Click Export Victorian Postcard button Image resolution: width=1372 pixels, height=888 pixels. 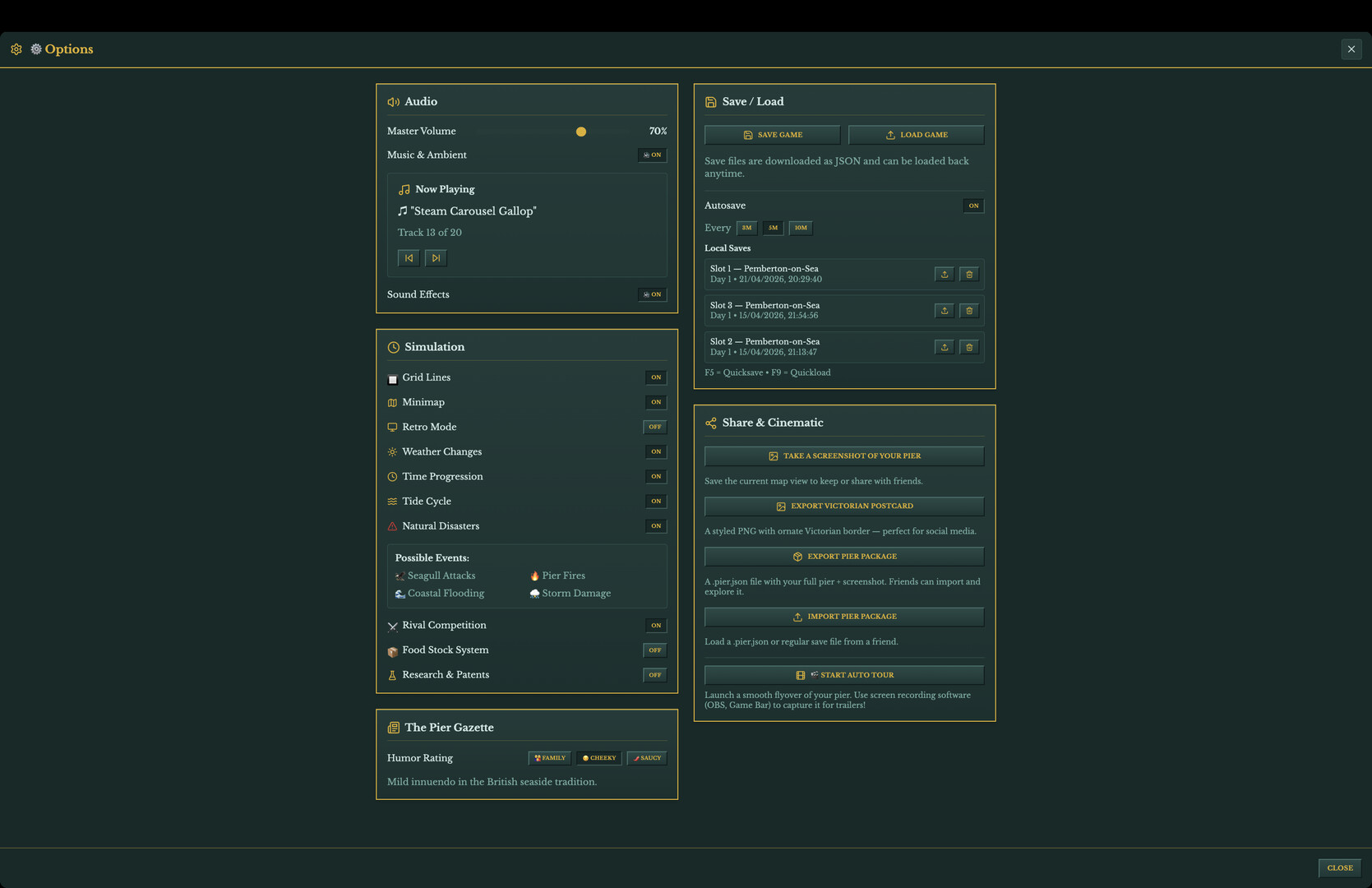[x=843, y=506]
